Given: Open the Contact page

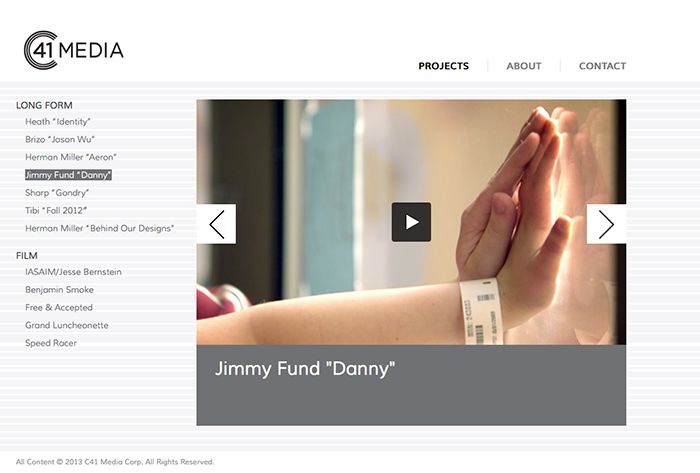Looking at the screenshot, I should (x=602, y=66).
